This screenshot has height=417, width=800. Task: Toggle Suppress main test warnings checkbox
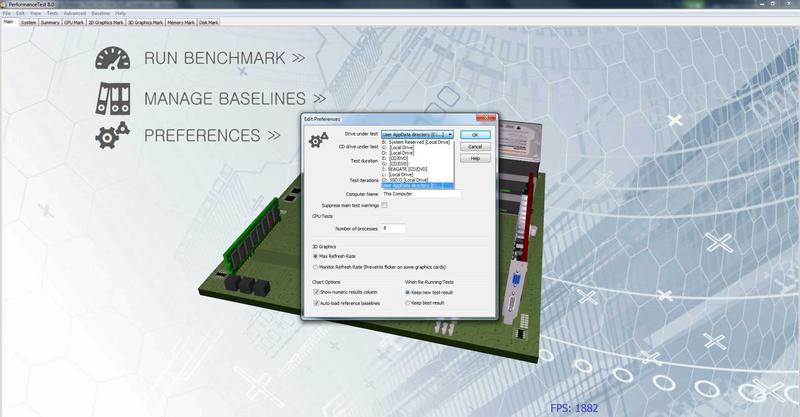click(384, 205)
